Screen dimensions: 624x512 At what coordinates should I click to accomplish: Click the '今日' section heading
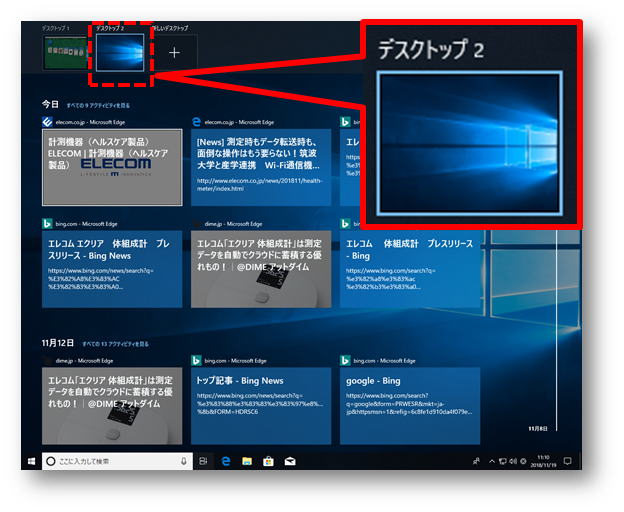(x=51, y=104)
